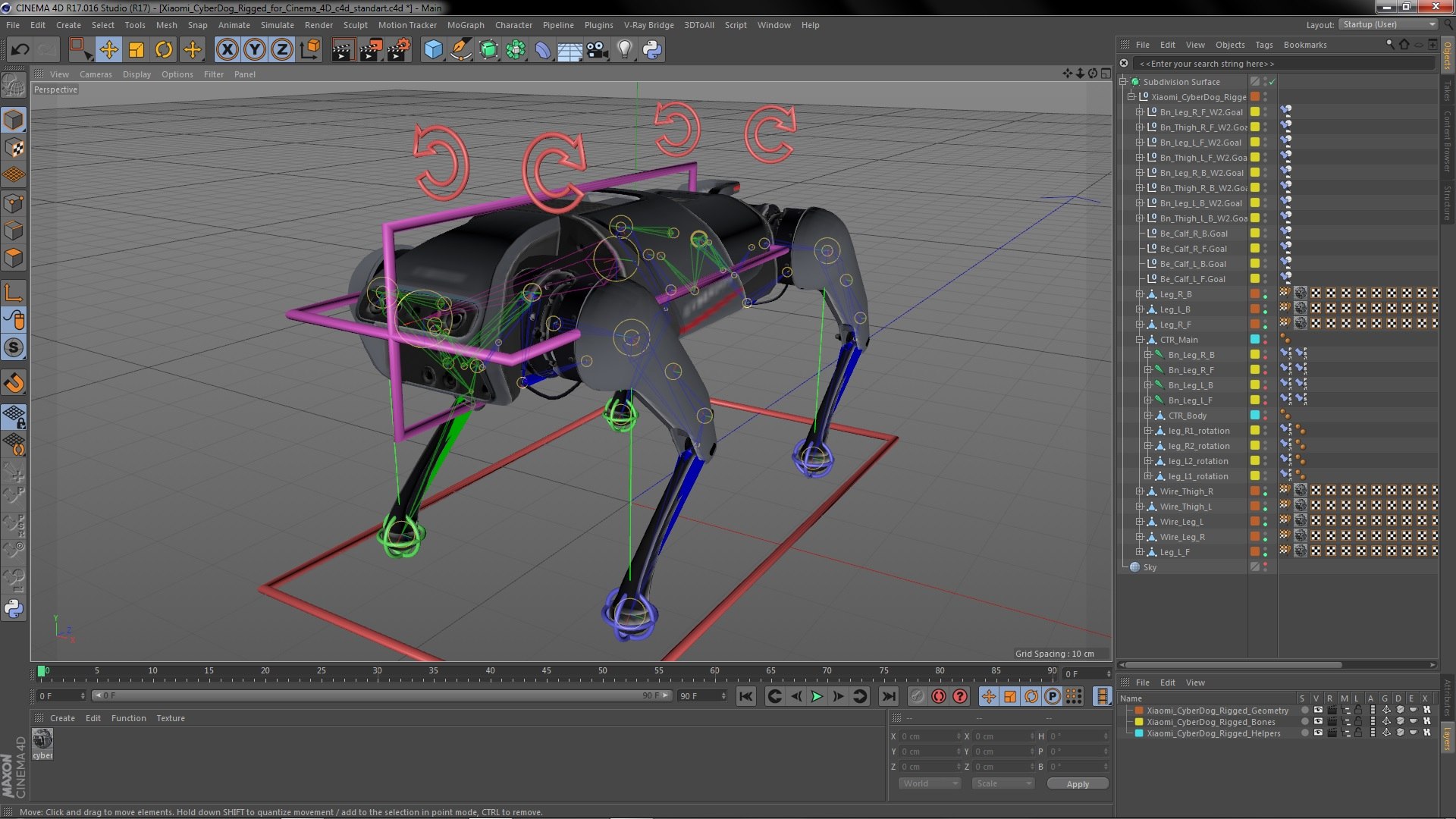
Task: Open the spline Pen tool
Action: point(460,50)
